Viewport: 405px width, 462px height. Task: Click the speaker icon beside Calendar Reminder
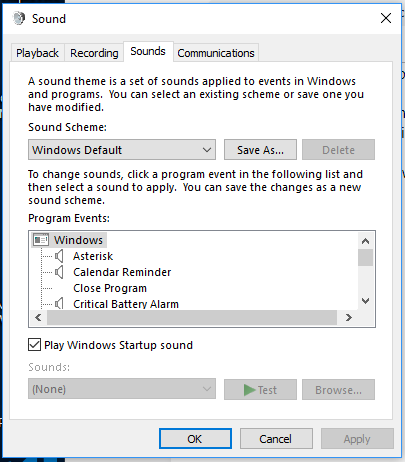pyautogui.click(x=59, y=272)
